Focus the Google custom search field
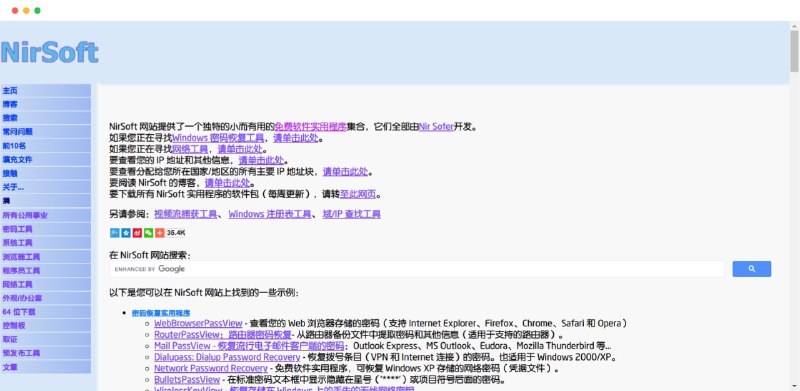The image size is (800, 391). [417, 269]
